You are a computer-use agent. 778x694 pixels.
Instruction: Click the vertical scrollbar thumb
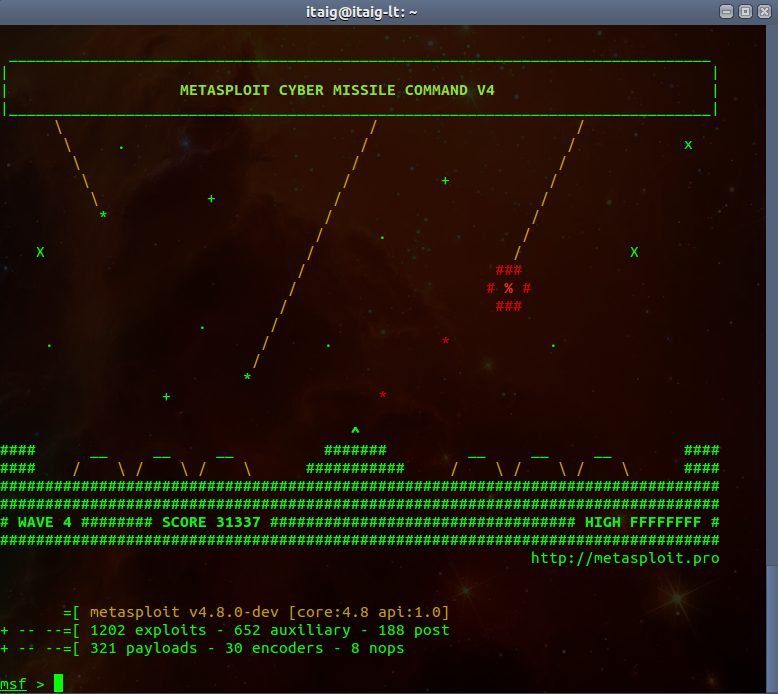coord(772,629)
